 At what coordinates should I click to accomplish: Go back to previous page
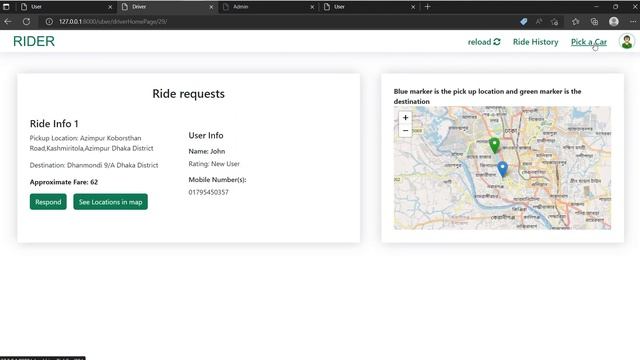click(8, 22)
